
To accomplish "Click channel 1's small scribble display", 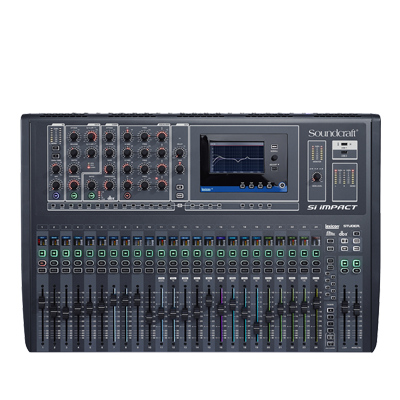I will [x=42, y=241].
